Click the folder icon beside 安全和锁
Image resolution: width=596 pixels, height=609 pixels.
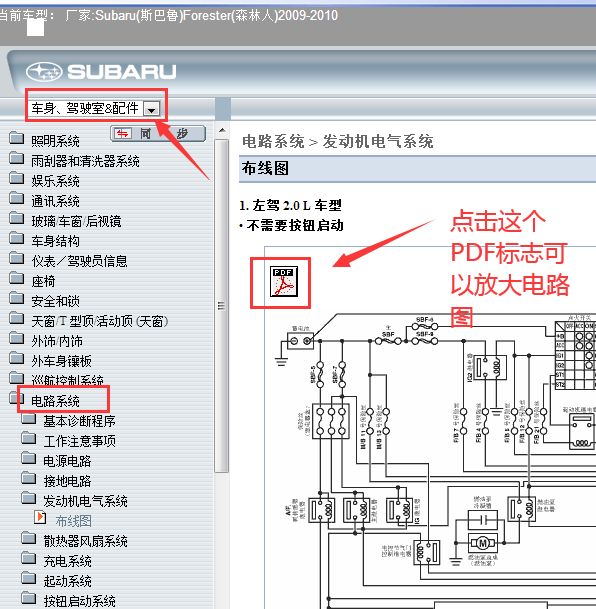(17, 298)
